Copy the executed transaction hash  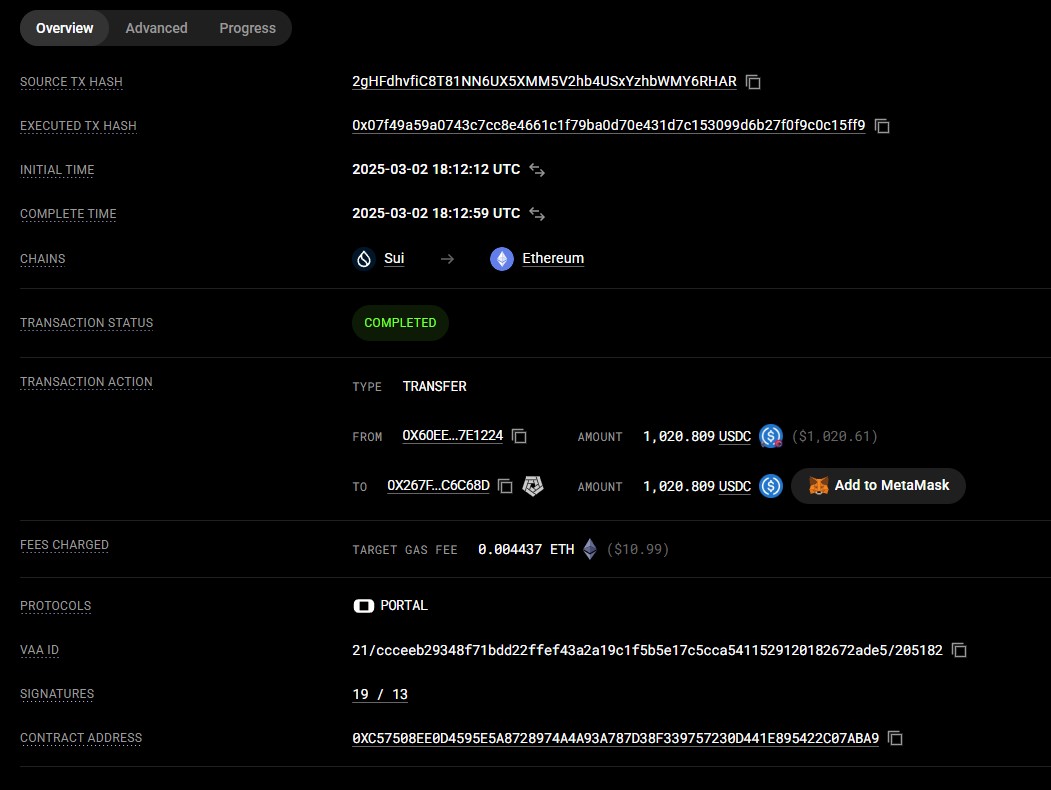pyautogui.click(x=881, y=126)
